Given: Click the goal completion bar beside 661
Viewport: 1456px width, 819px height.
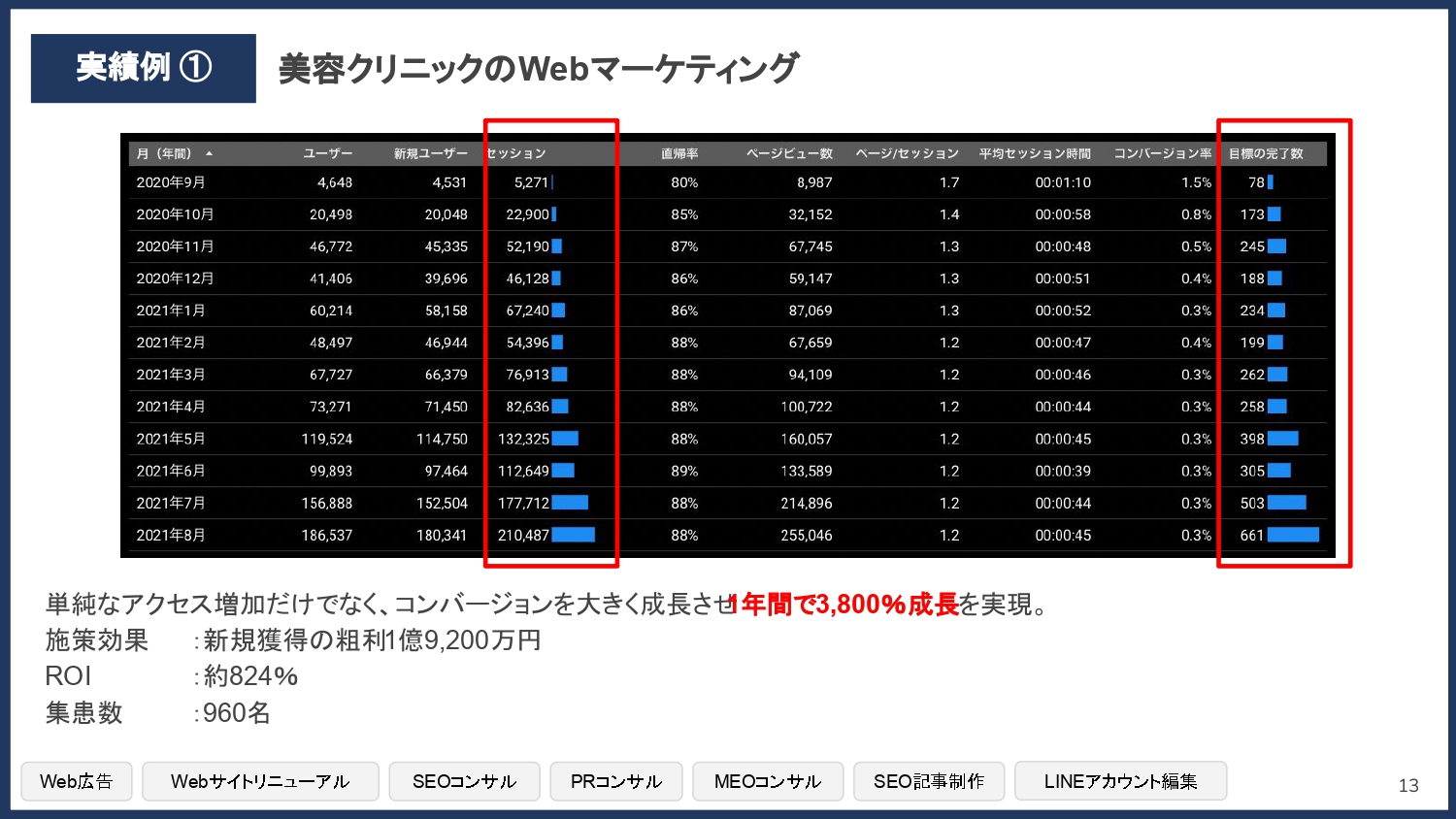Looking at the screenshot, I should pyautogui.click(x=1293, y=535).
